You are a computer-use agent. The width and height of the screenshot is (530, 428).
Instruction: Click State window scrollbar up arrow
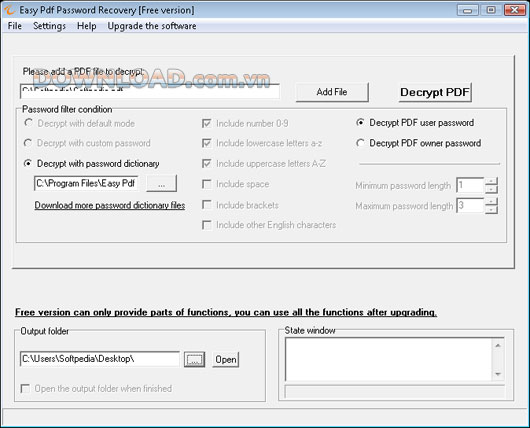pyautogui.click(x=498, y=346)
